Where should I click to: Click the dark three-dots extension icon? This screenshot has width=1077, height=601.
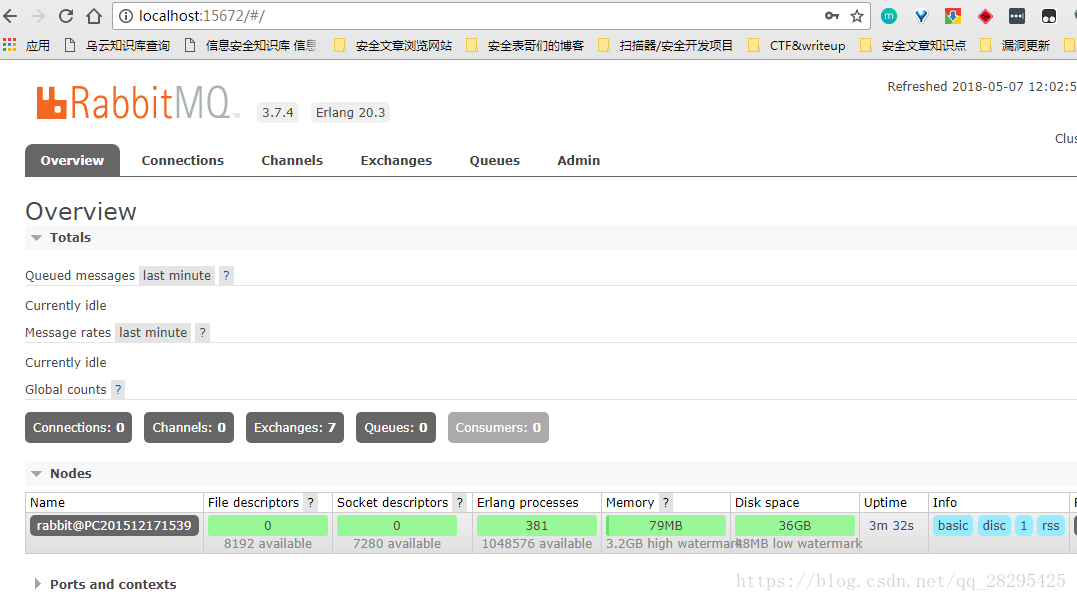pyautogui.click(x=1017, y=16)
